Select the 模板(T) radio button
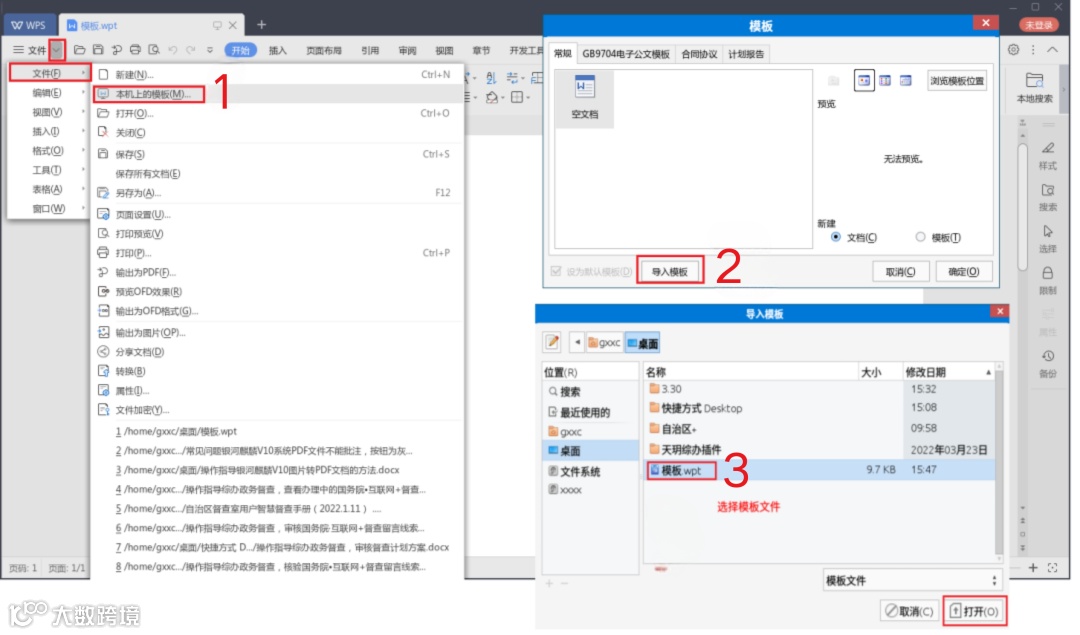 click(x=920, y=237)
